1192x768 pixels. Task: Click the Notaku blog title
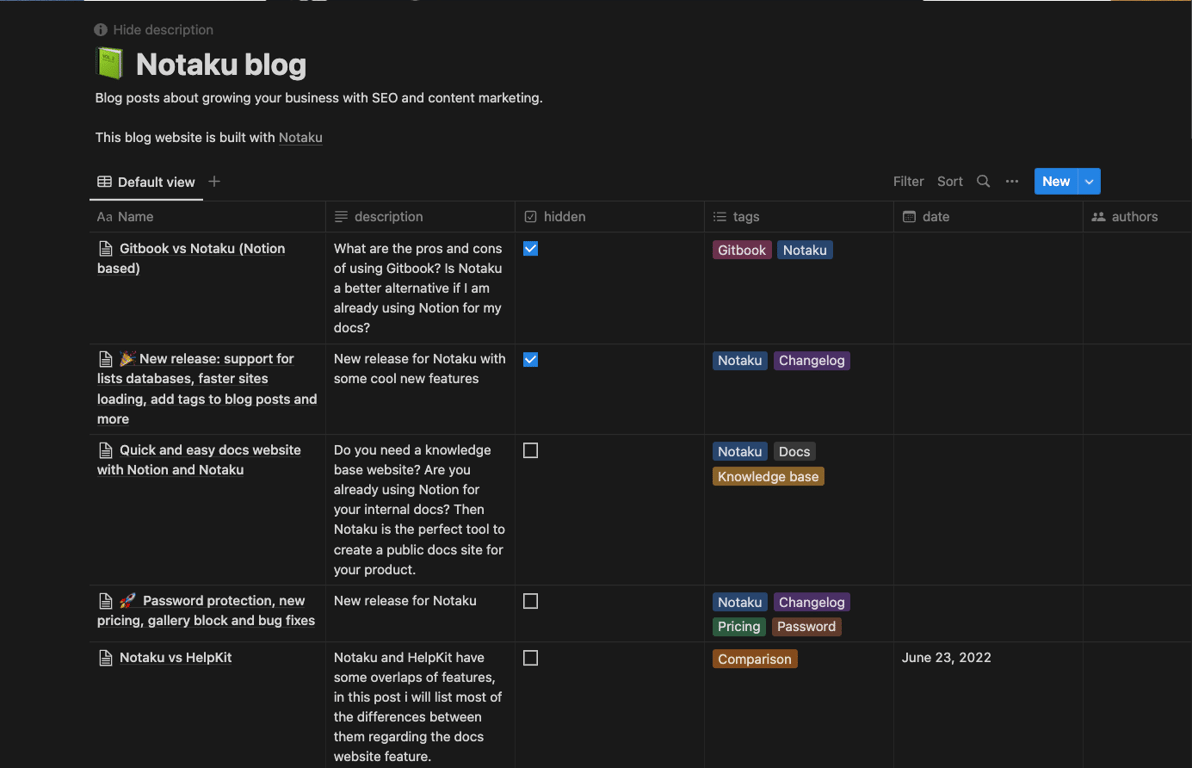pyautogui.click(x=221, y=65)
